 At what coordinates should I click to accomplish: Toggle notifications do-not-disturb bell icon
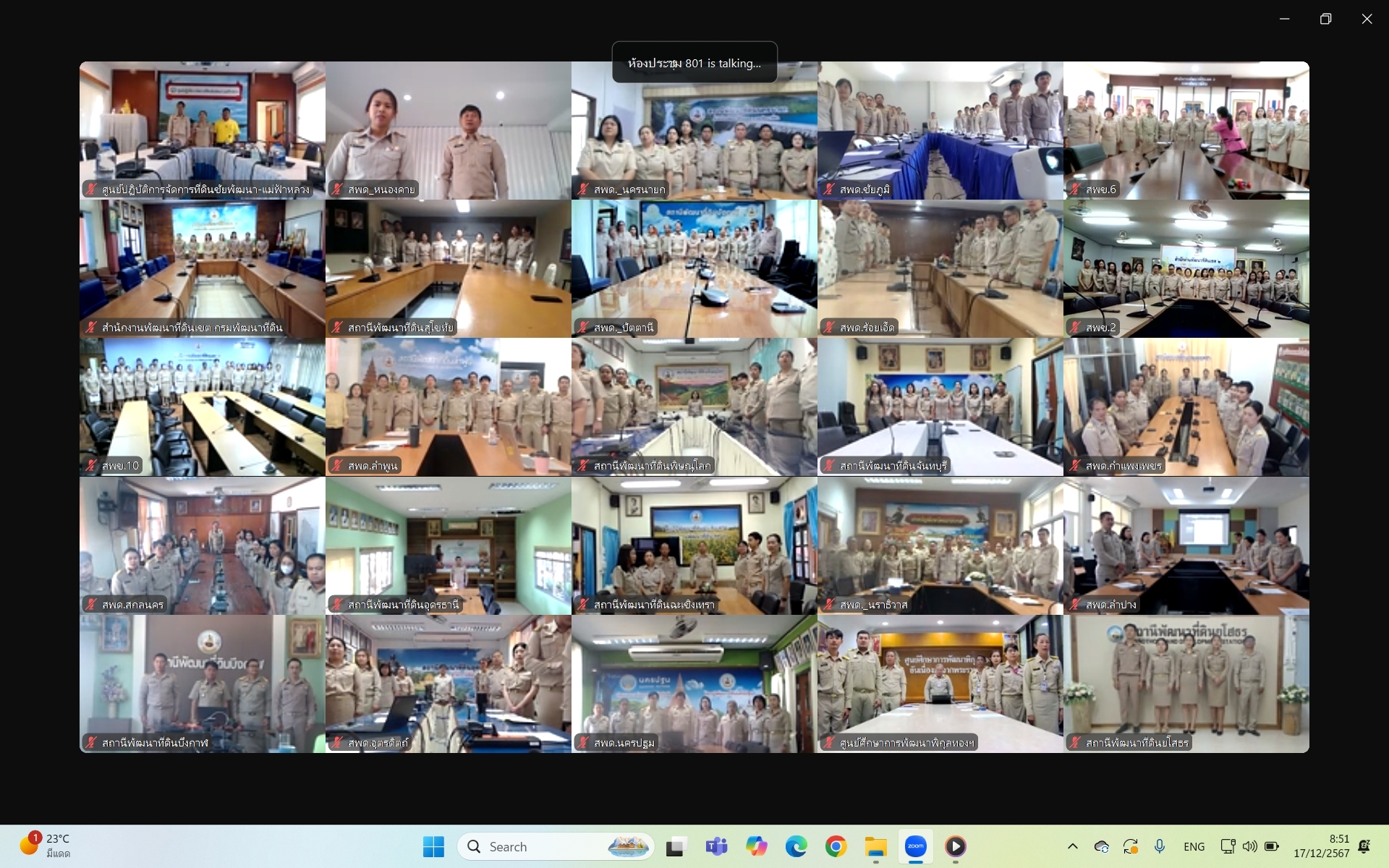1364,846
